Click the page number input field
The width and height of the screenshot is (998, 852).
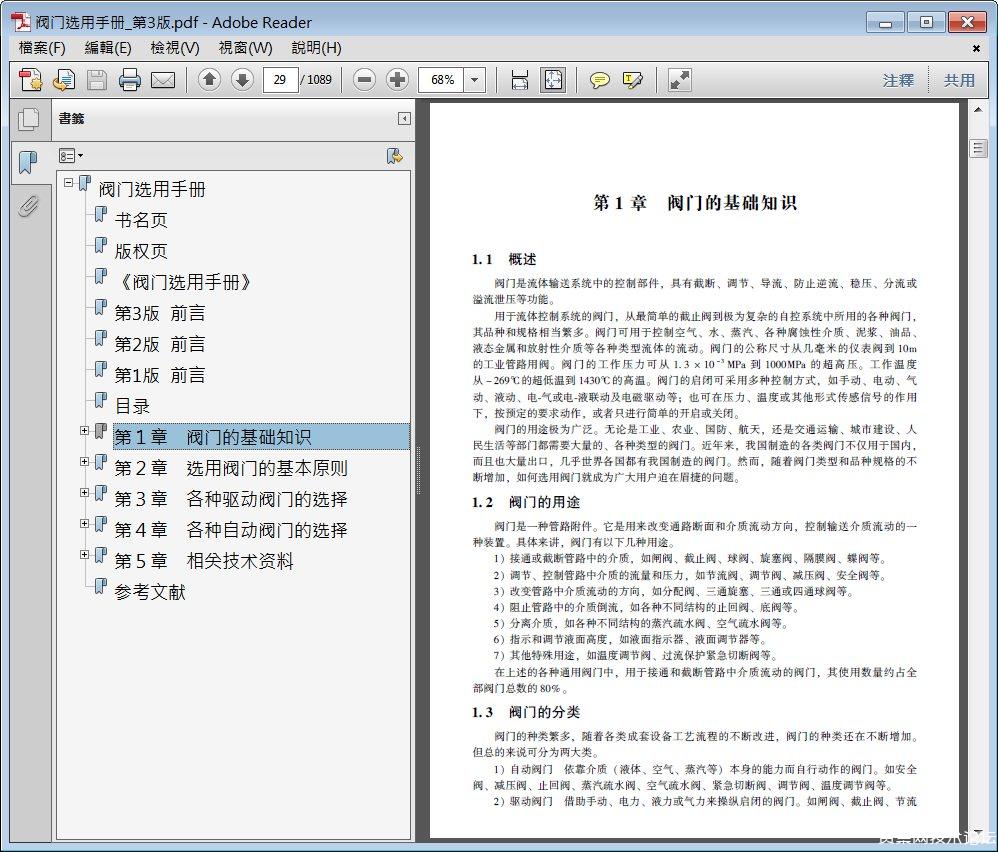click(280, 80)
